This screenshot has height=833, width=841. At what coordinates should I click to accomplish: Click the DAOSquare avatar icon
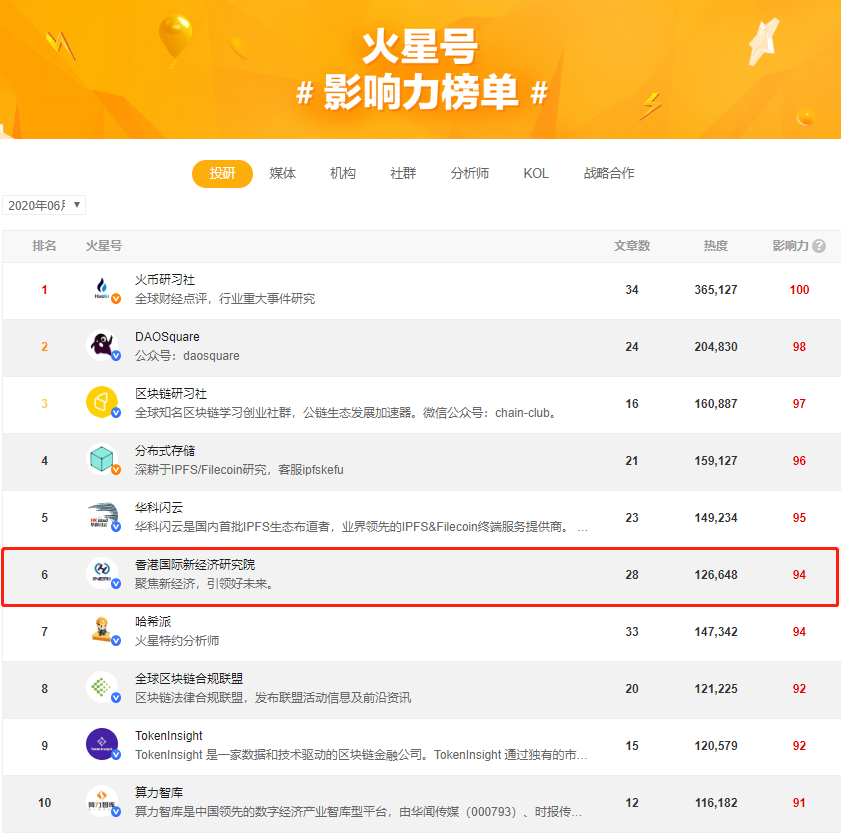coord(102,347)
